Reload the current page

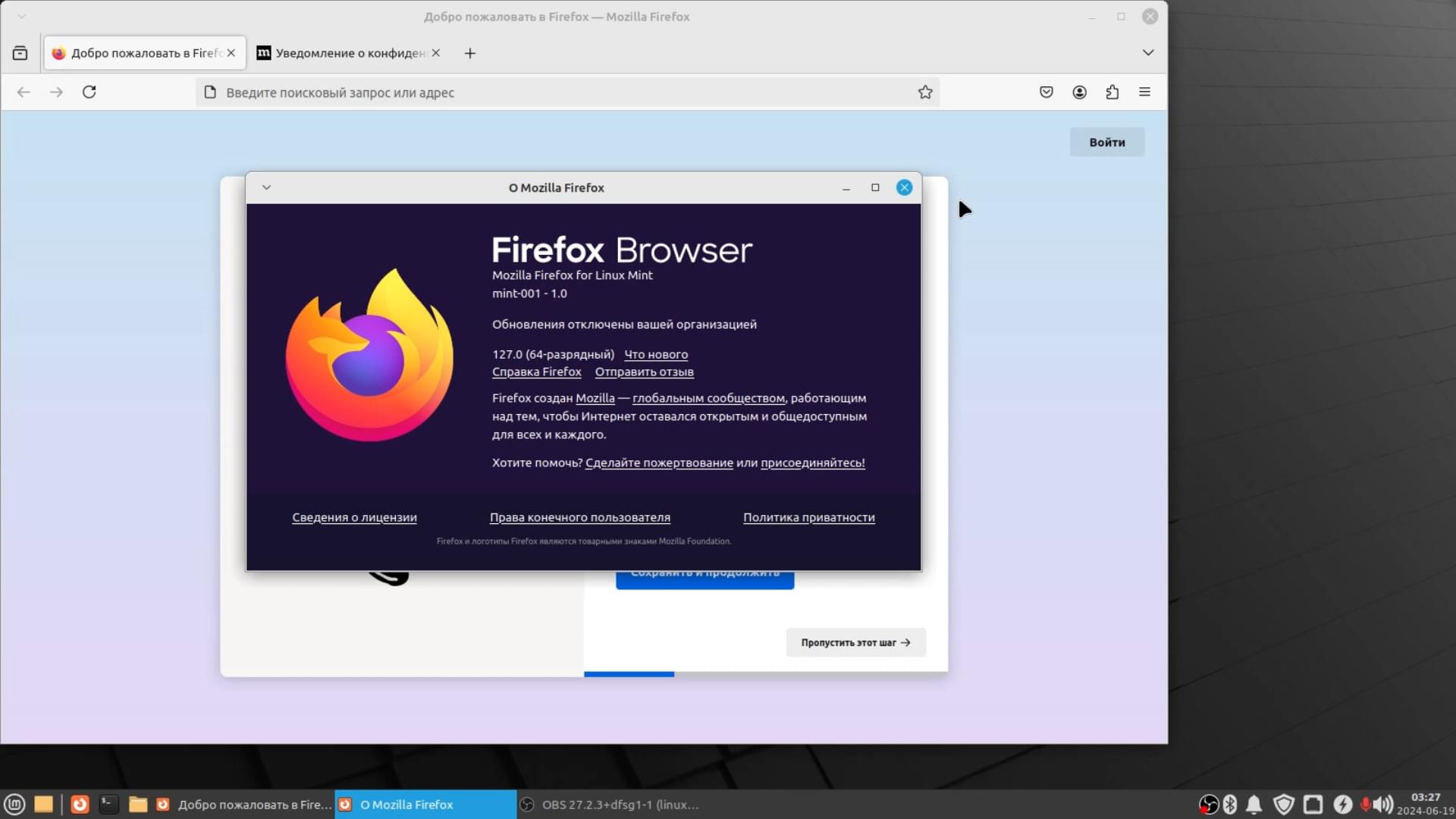[89, 92]
